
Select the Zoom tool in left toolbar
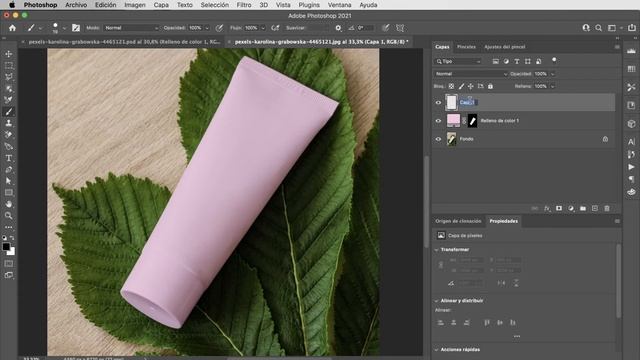click(9, 216)
